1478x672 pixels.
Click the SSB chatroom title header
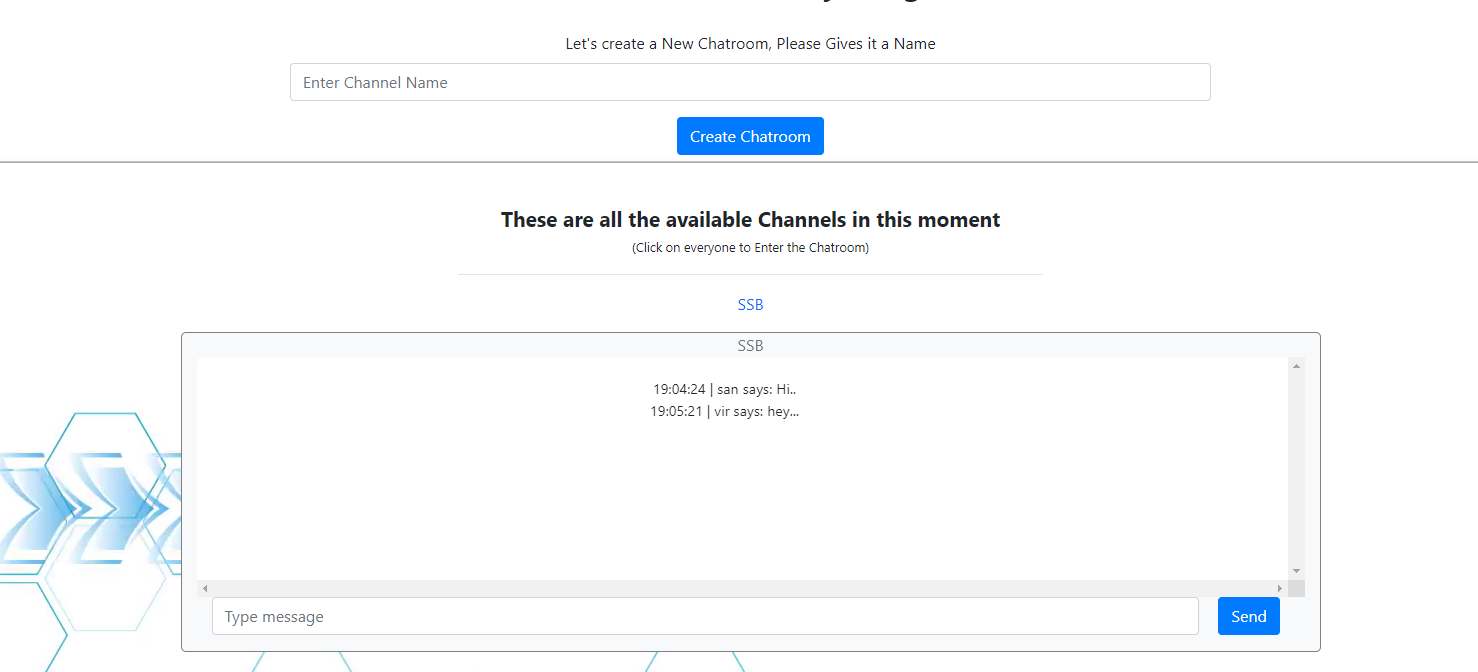pos(750,345)
